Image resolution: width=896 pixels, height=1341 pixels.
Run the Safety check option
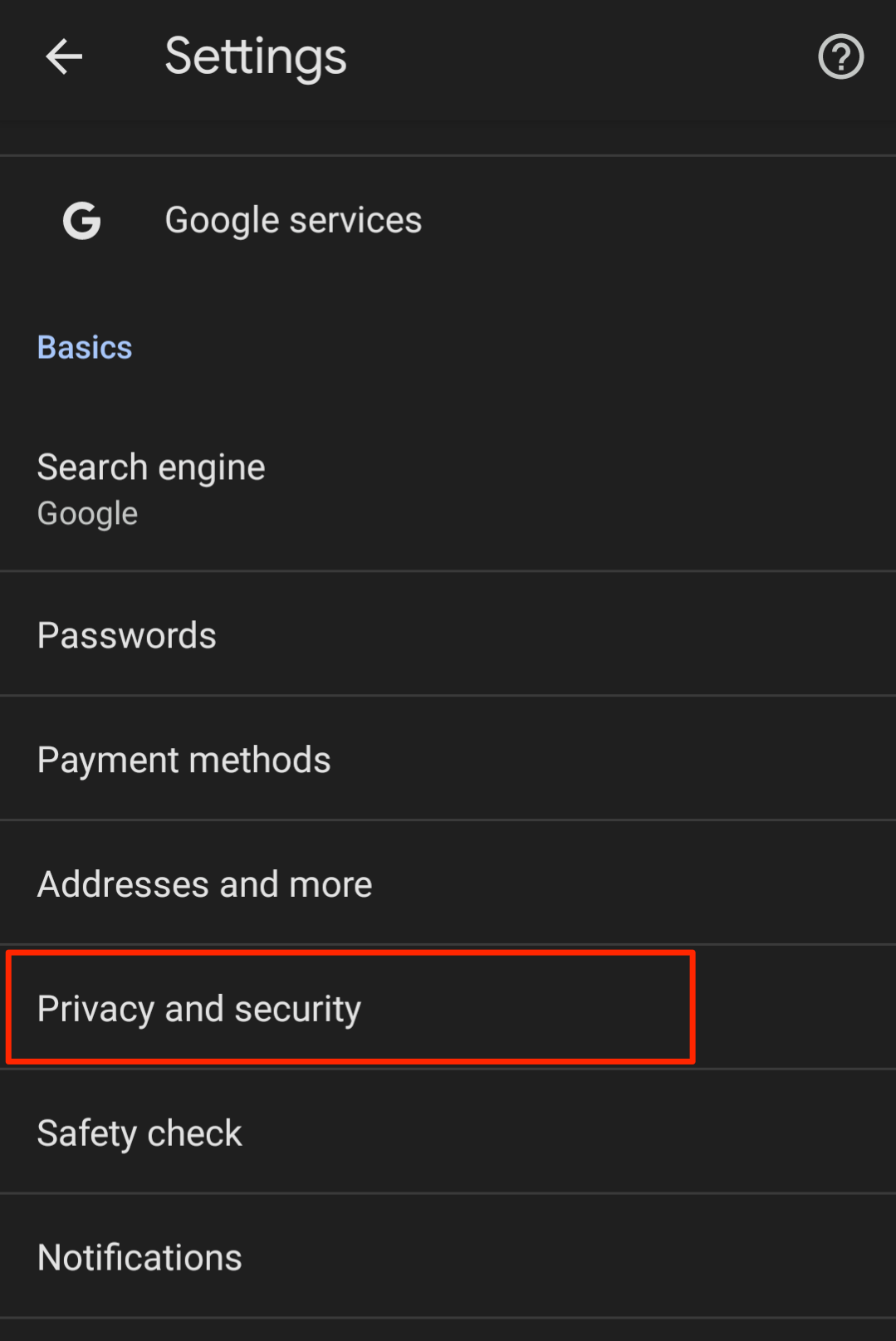[139, 1132]
